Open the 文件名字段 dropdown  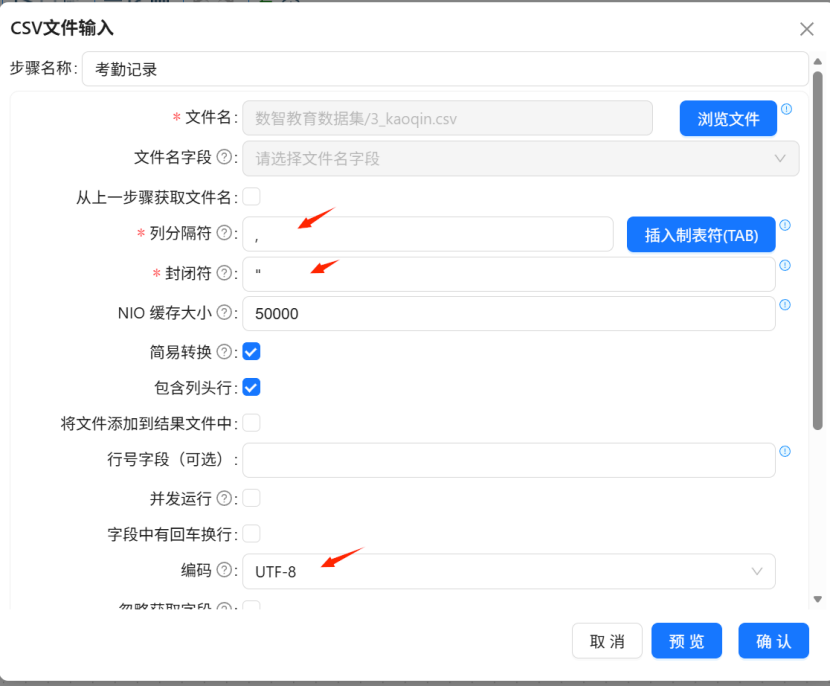coord(520,159)
